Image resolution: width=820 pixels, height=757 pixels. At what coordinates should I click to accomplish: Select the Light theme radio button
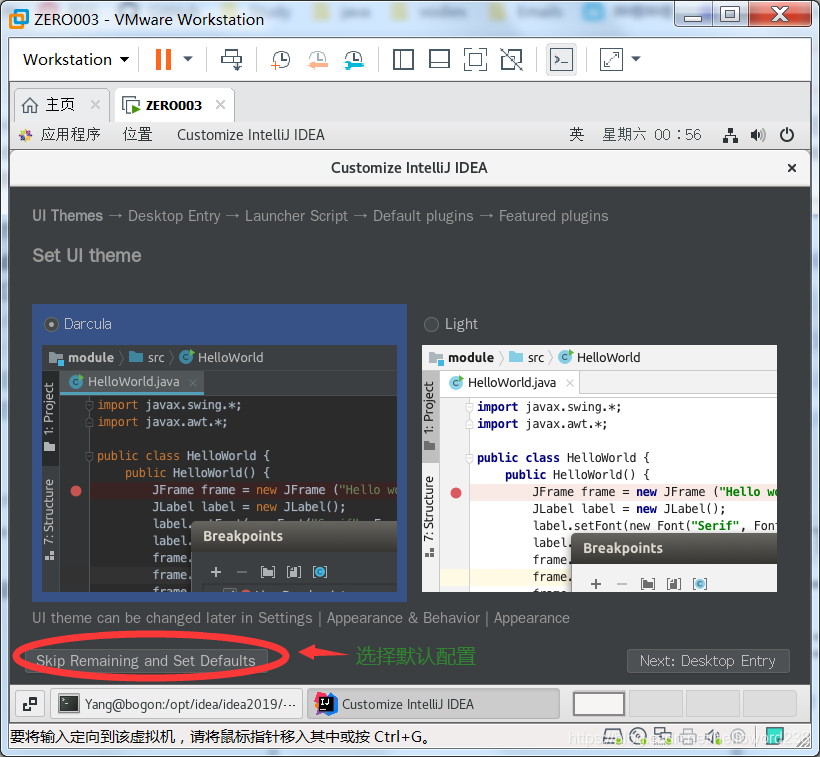[x=431, y=325]
